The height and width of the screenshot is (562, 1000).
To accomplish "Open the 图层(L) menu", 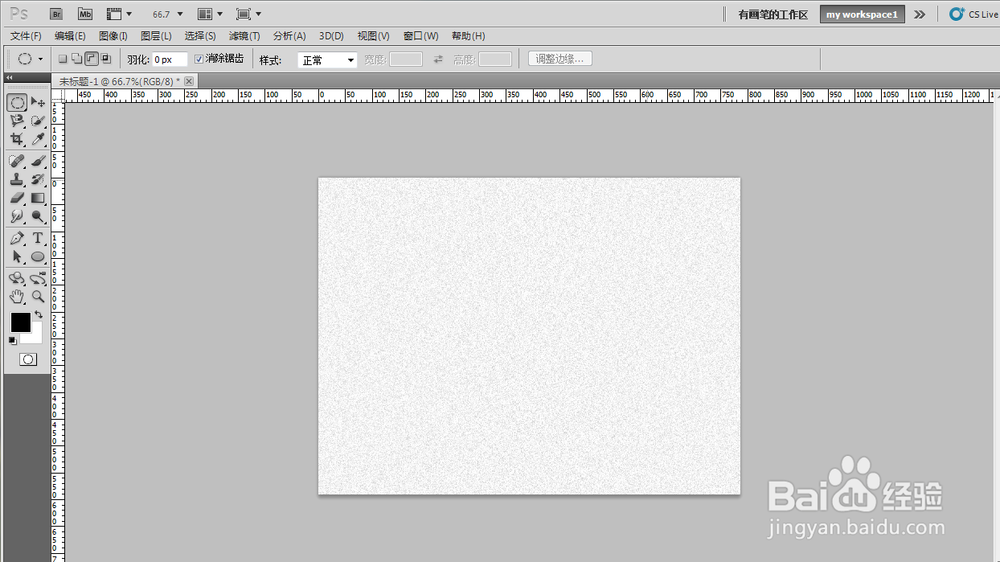I will 156,36.
